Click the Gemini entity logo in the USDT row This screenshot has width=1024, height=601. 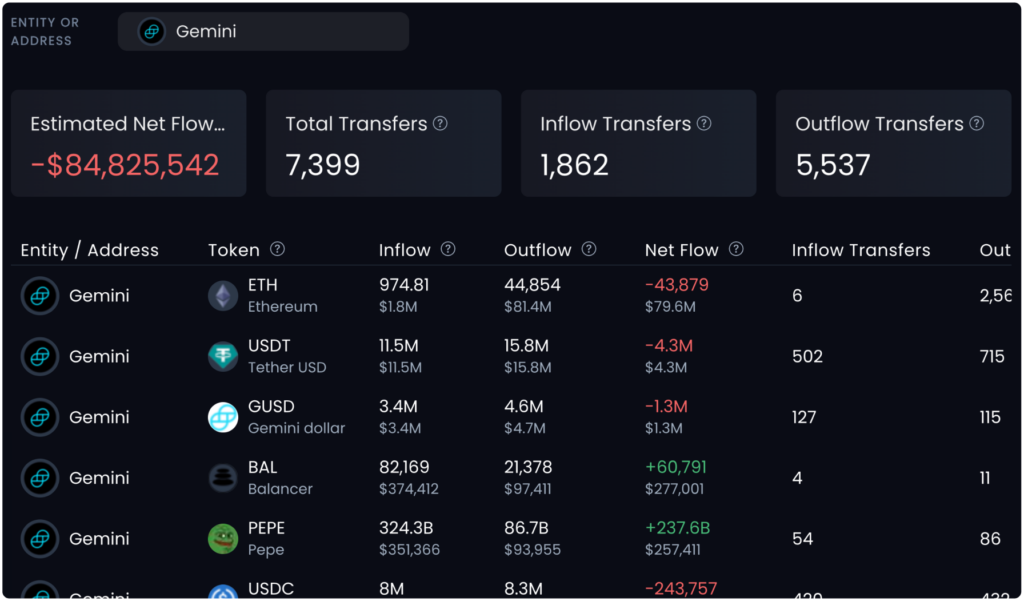click(40, 357)
